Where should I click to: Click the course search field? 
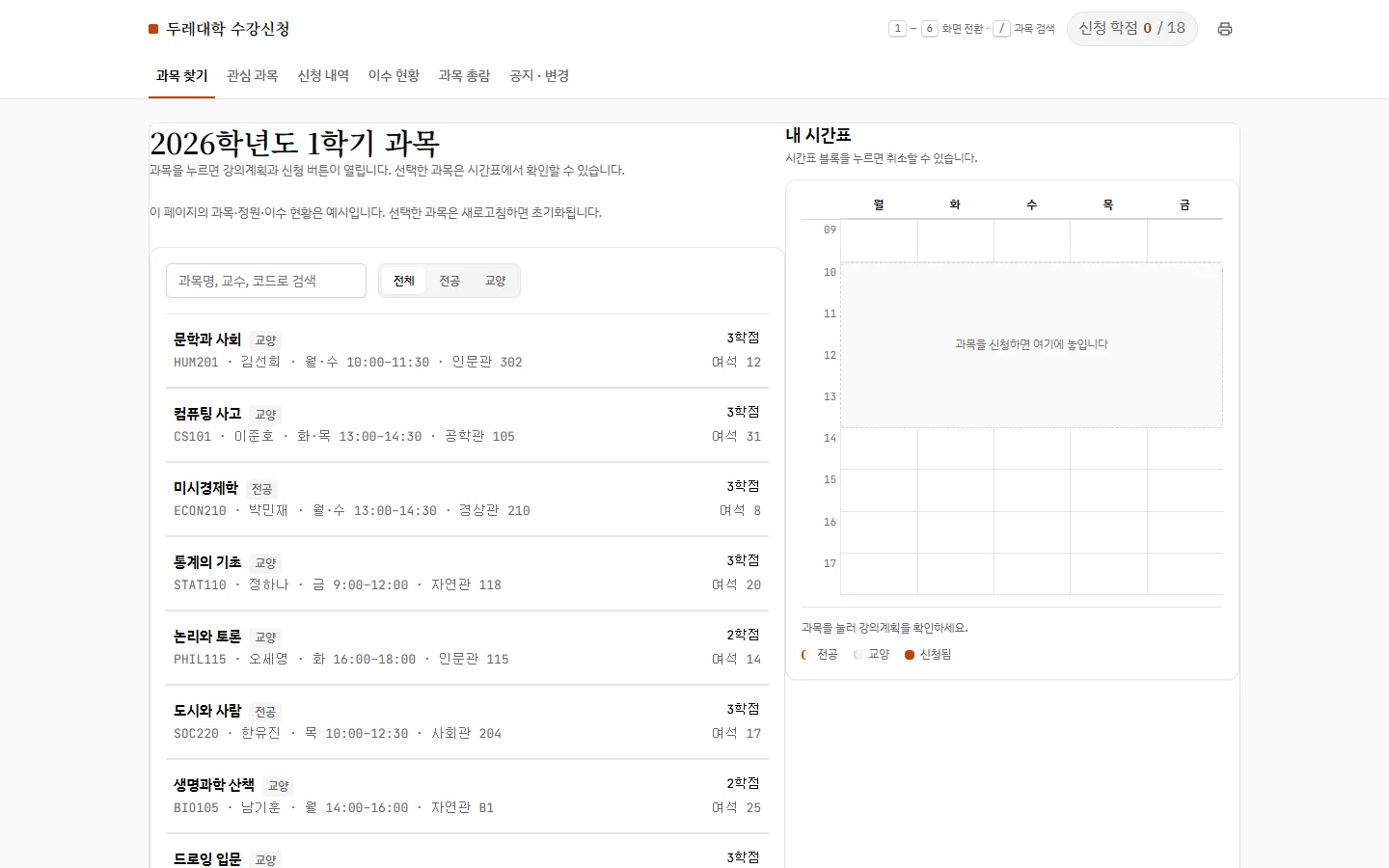tap(266, 281)
